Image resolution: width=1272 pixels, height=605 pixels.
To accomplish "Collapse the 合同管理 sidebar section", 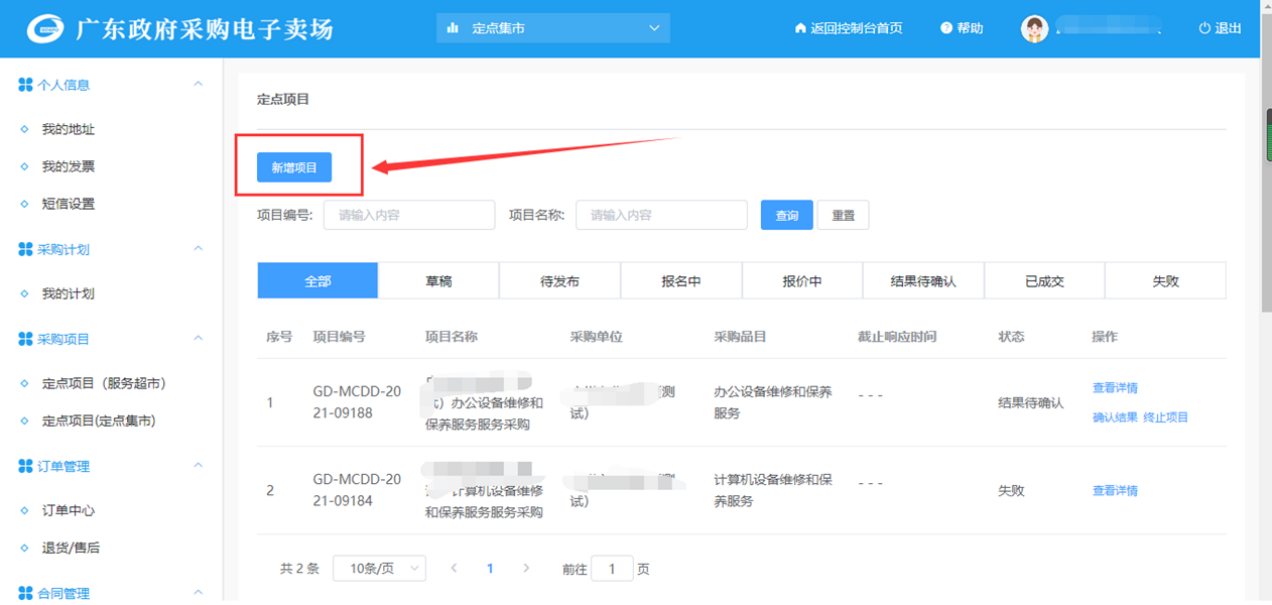I will pyautogui.click(x=198, y=593).
